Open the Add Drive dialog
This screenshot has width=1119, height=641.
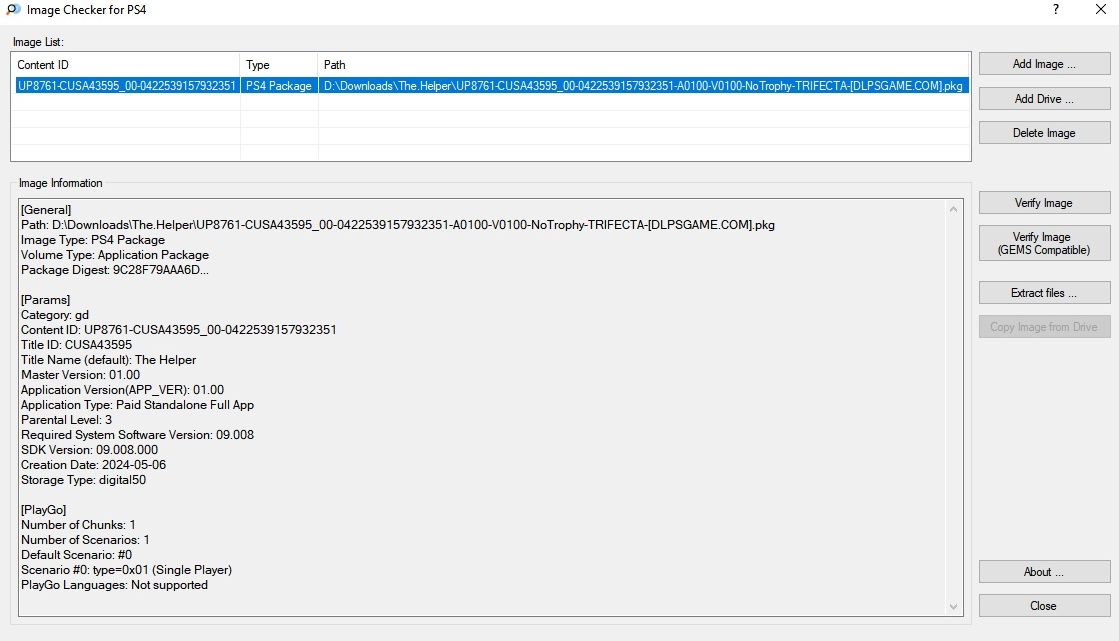(x=1044, y=99)
